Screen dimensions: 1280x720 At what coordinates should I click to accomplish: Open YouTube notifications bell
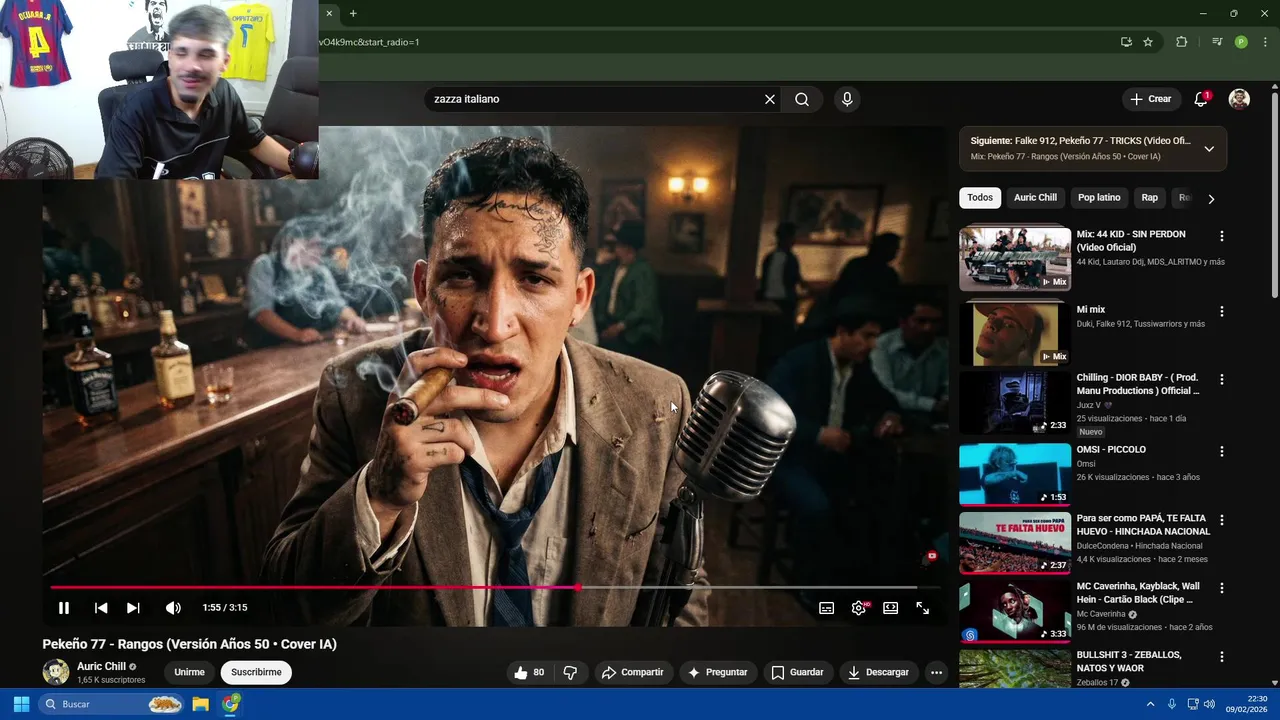pyautogui.click(x=1201, y=99)
